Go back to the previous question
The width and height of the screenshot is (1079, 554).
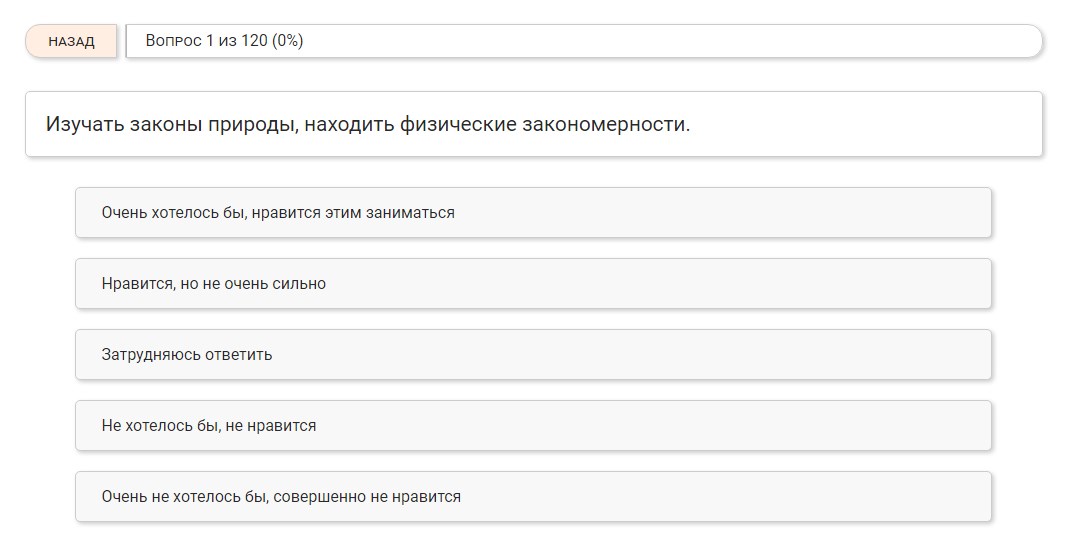(71, 42)
